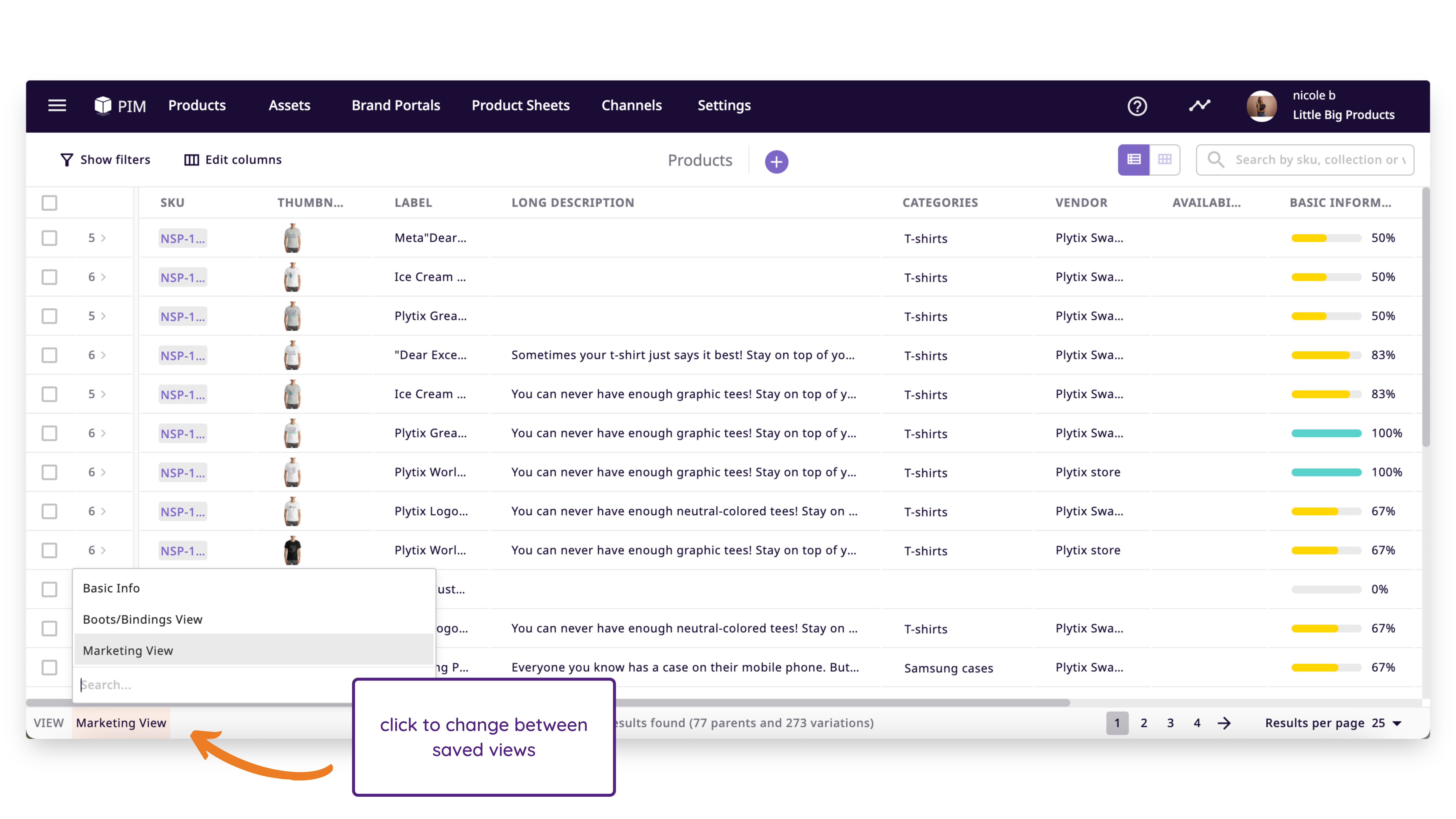Image resolution: width=1456 pixels, height=819 pixels.
Task: Check the Plytix Grea... 100% row
Action: tap(49, 433)
